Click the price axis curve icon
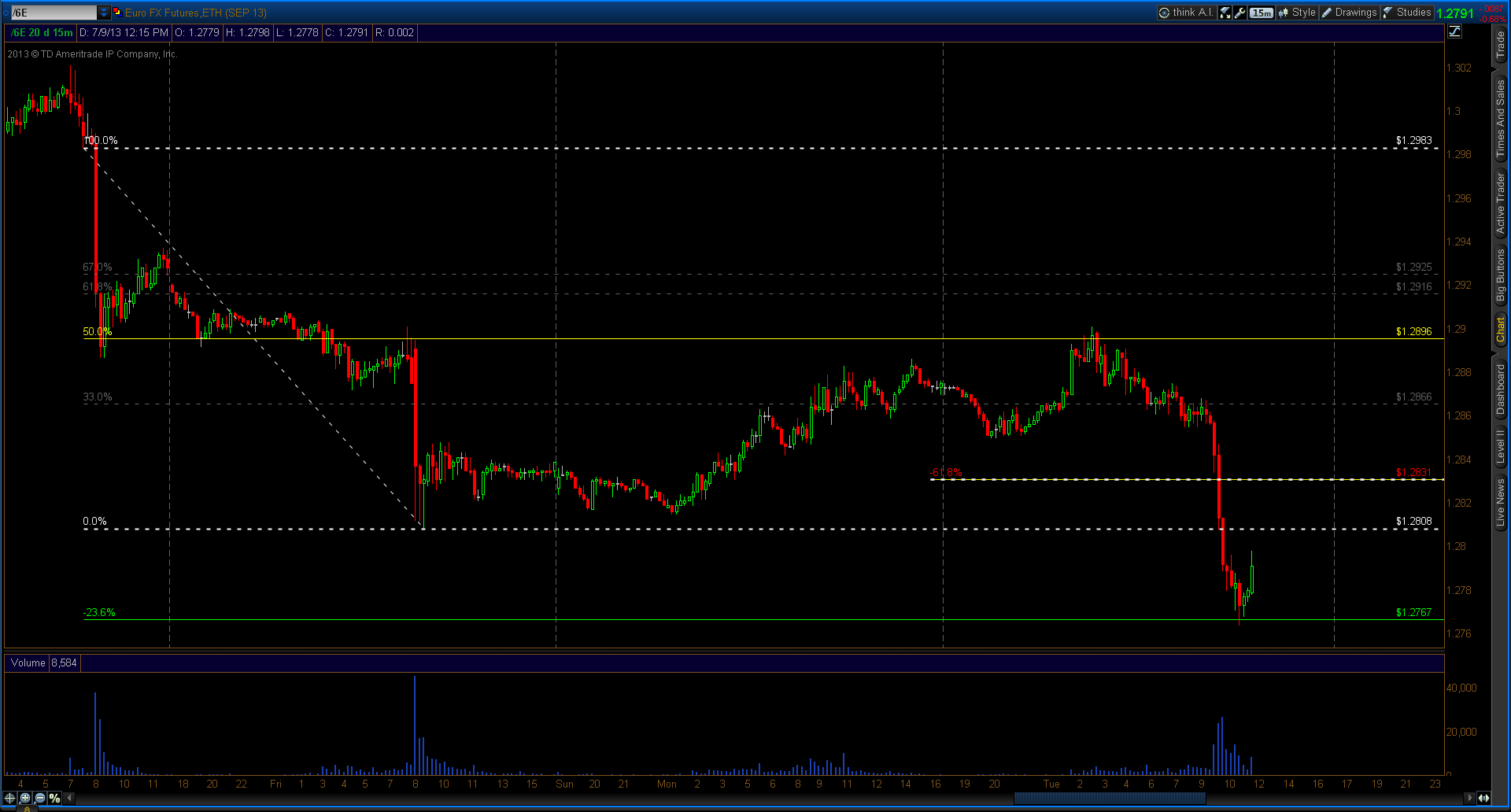 click(1454, 31)
